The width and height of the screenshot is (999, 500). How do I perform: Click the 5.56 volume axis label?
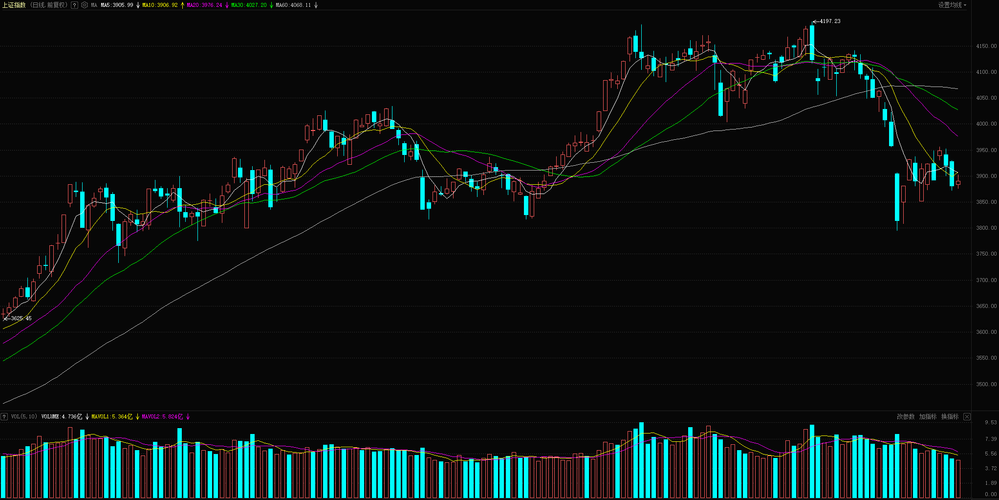[x=989, y=454]
